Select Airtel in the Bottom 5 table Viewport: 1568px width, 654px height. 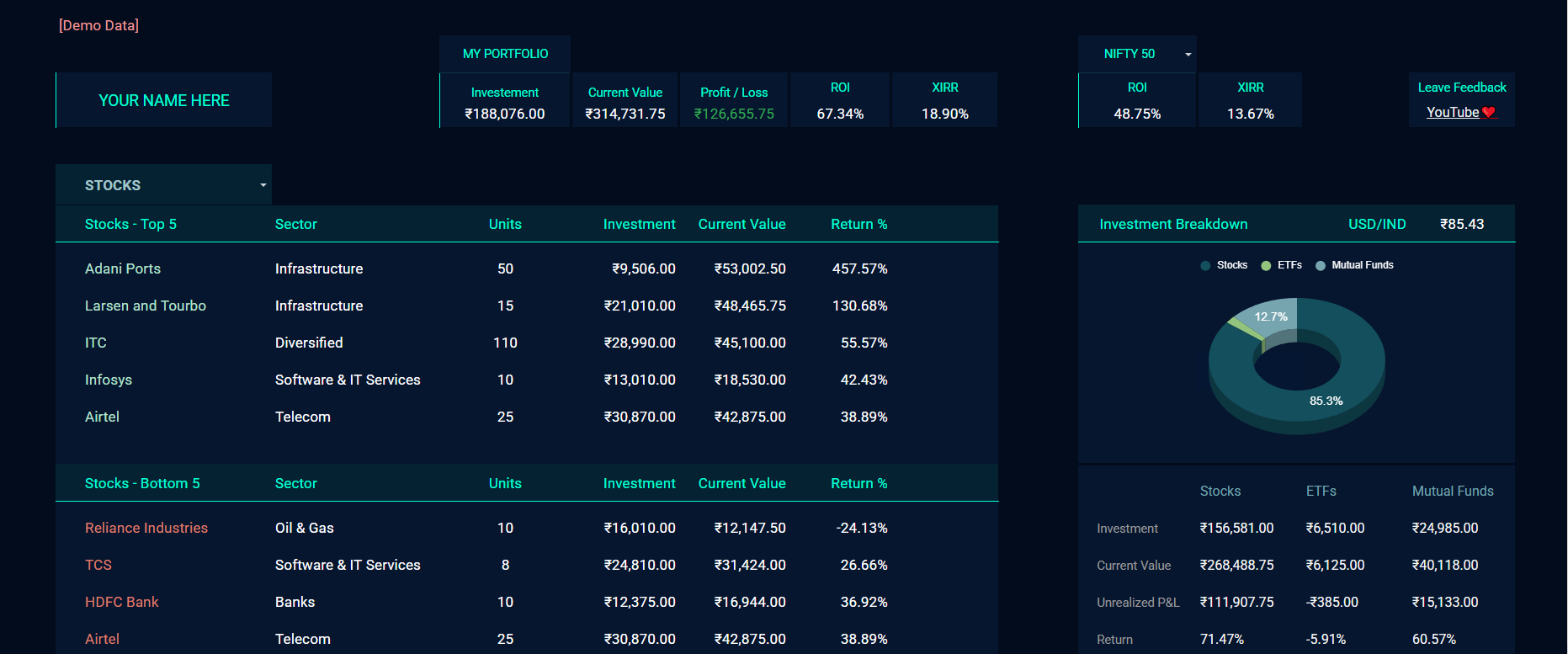[x=102, y=639]
